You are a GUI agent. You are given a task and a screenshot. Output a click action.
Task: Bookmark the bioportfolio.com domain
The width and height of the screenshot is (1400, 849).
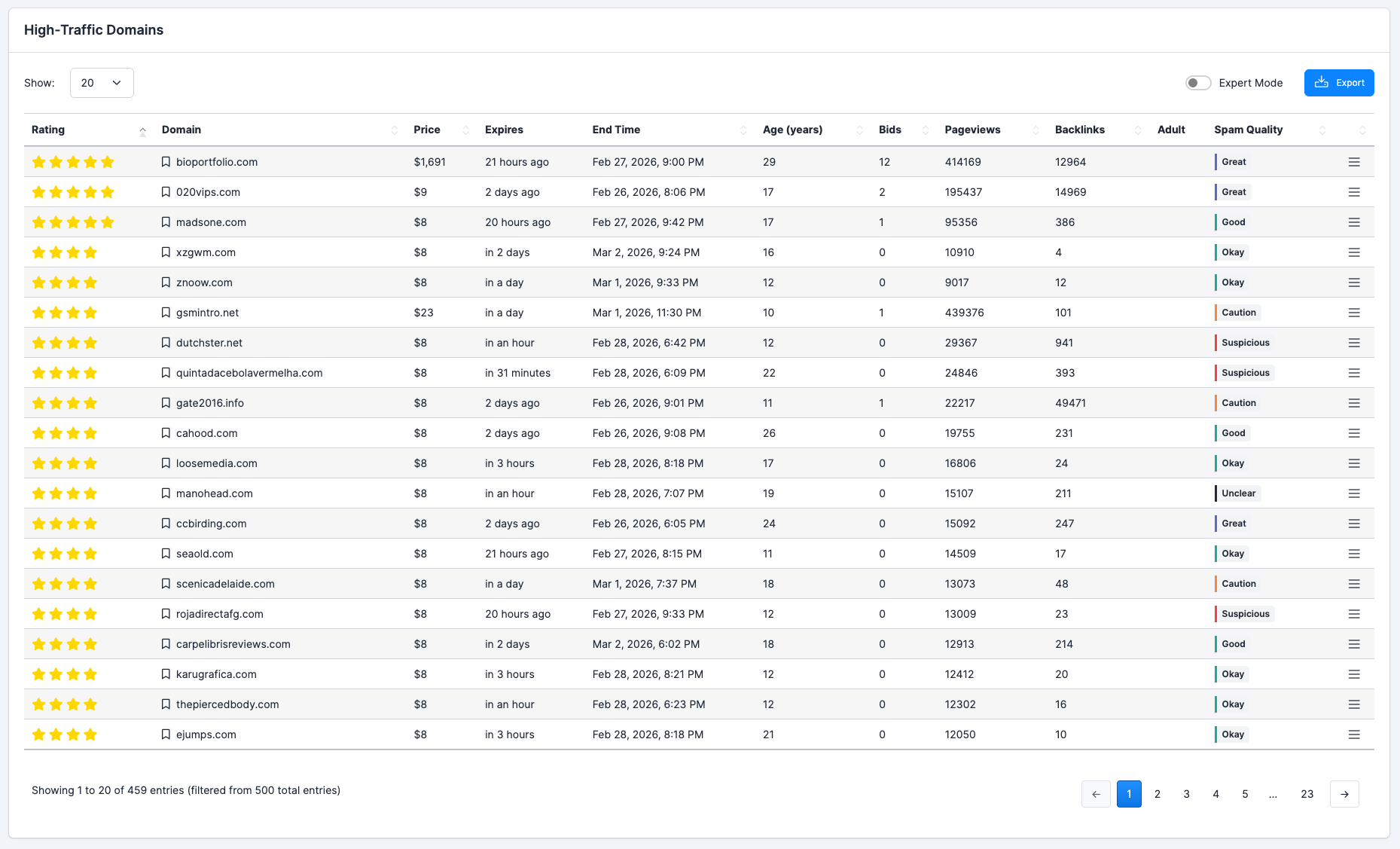(166, 161)
